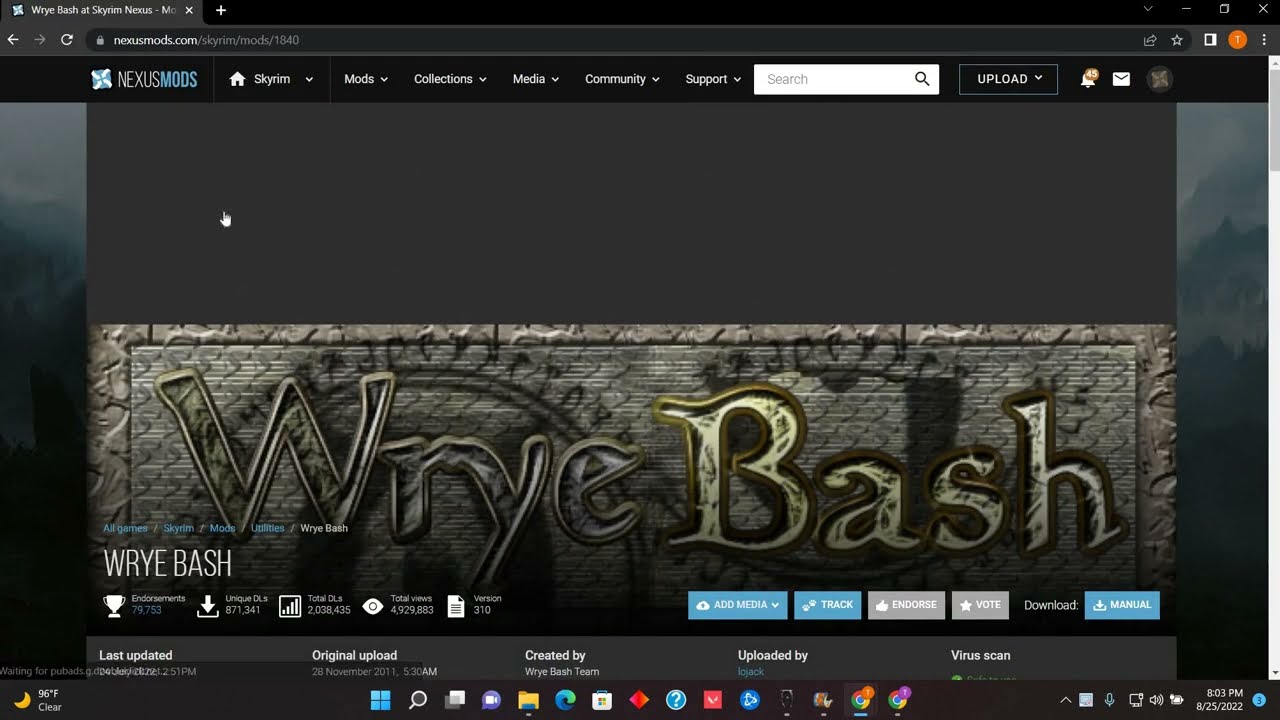1280x720 pixels.
Task: Open the Community dropdown menu
Action: 623,79
